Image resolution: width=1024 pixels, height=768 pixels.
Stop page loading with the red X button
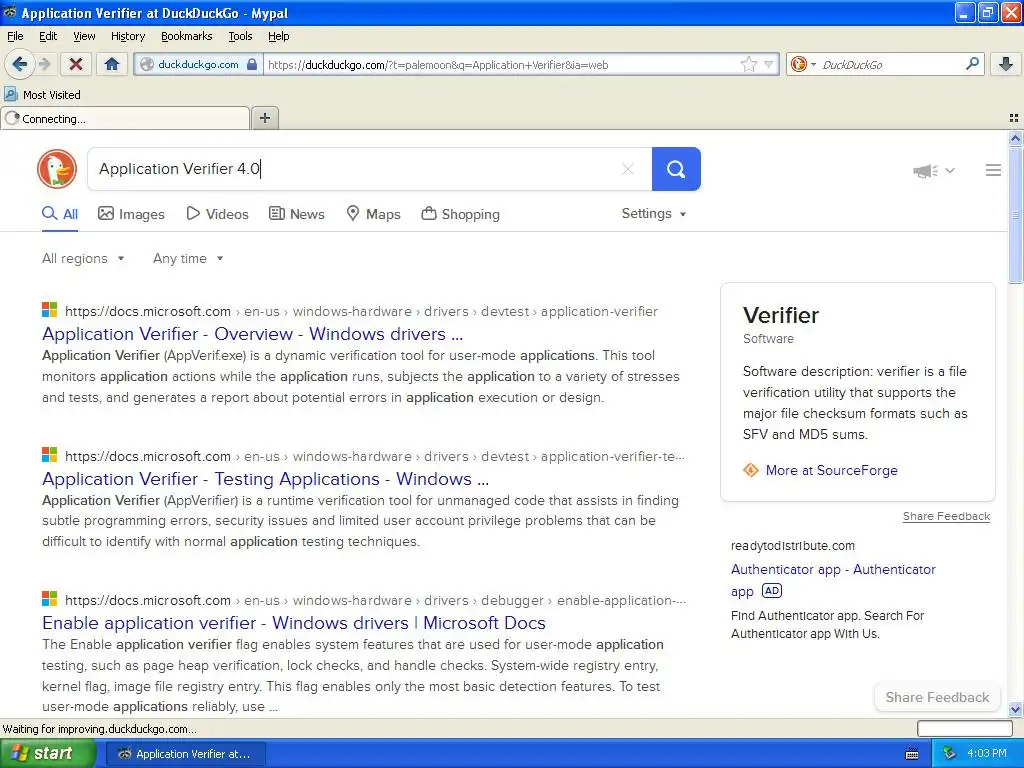click(76, 64)
